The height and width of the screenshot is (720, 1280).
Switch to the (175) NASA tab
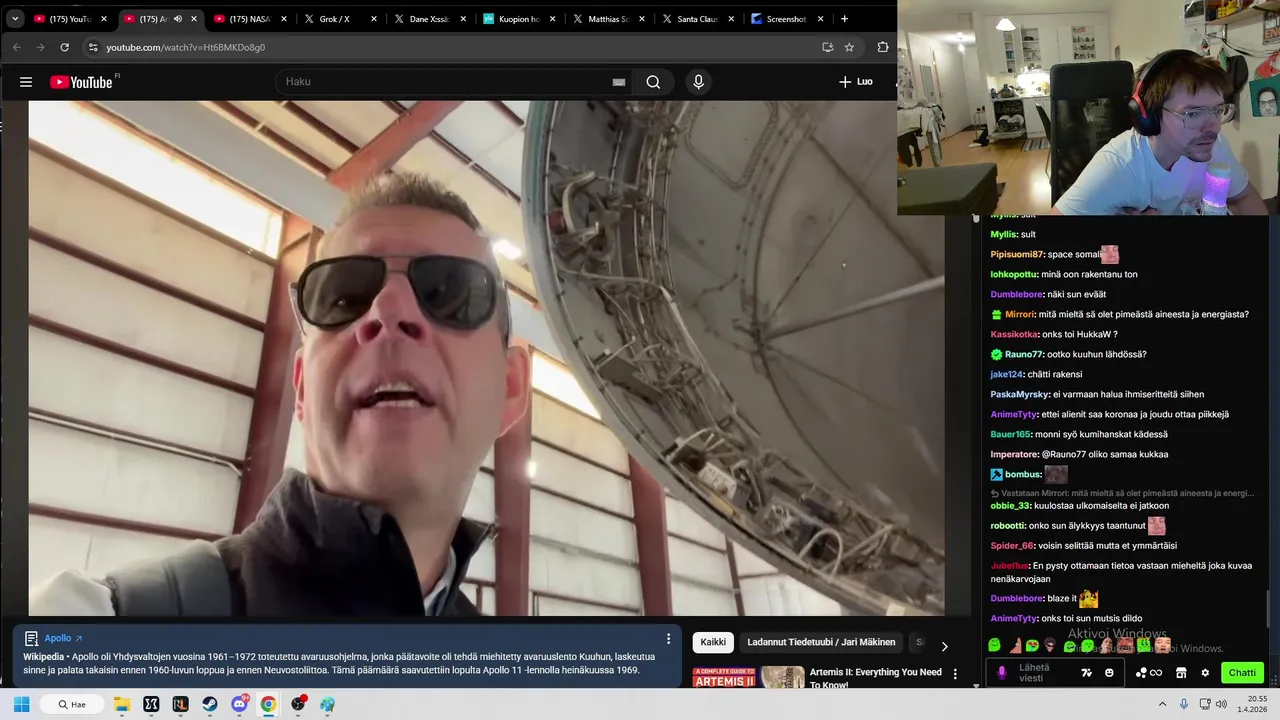250,19
